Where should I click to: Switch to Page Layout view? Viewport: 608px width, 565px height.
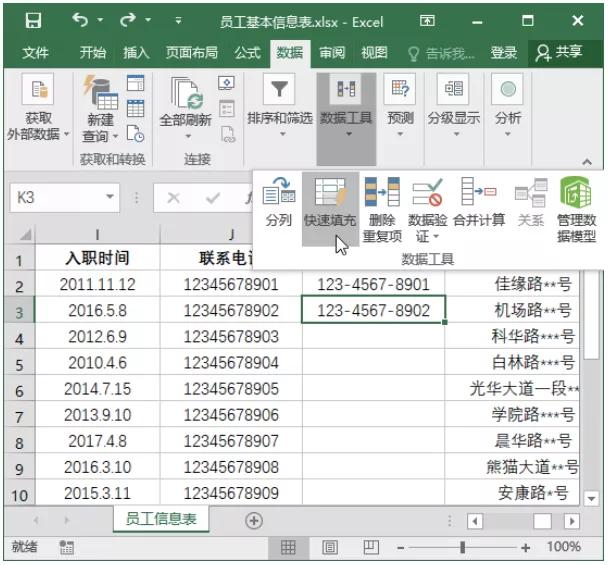(330, 547)
